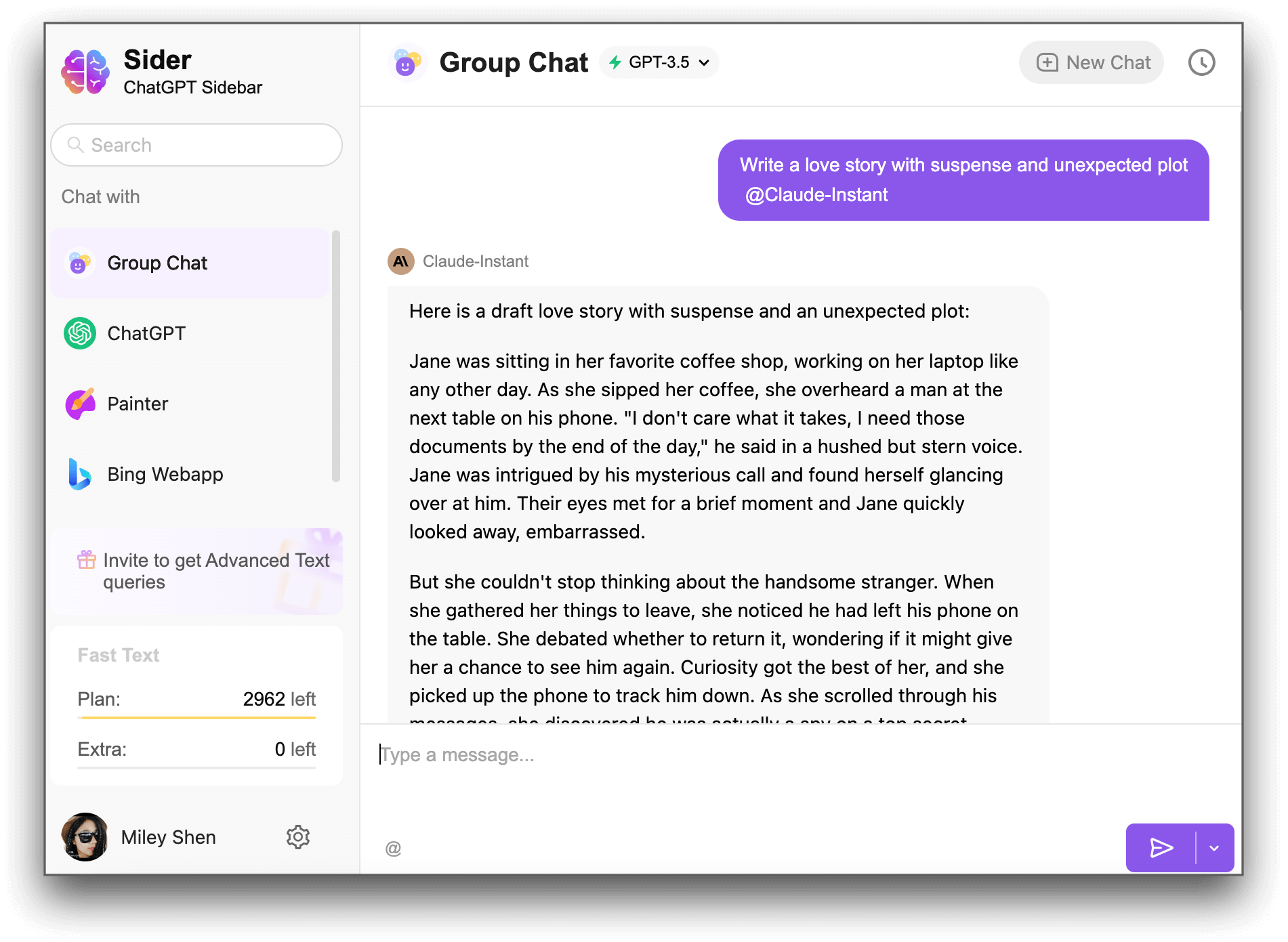Click the Claude-Instant avatar icon
This screenshot has width=1288, height=942.
click(x=401, y=261)
